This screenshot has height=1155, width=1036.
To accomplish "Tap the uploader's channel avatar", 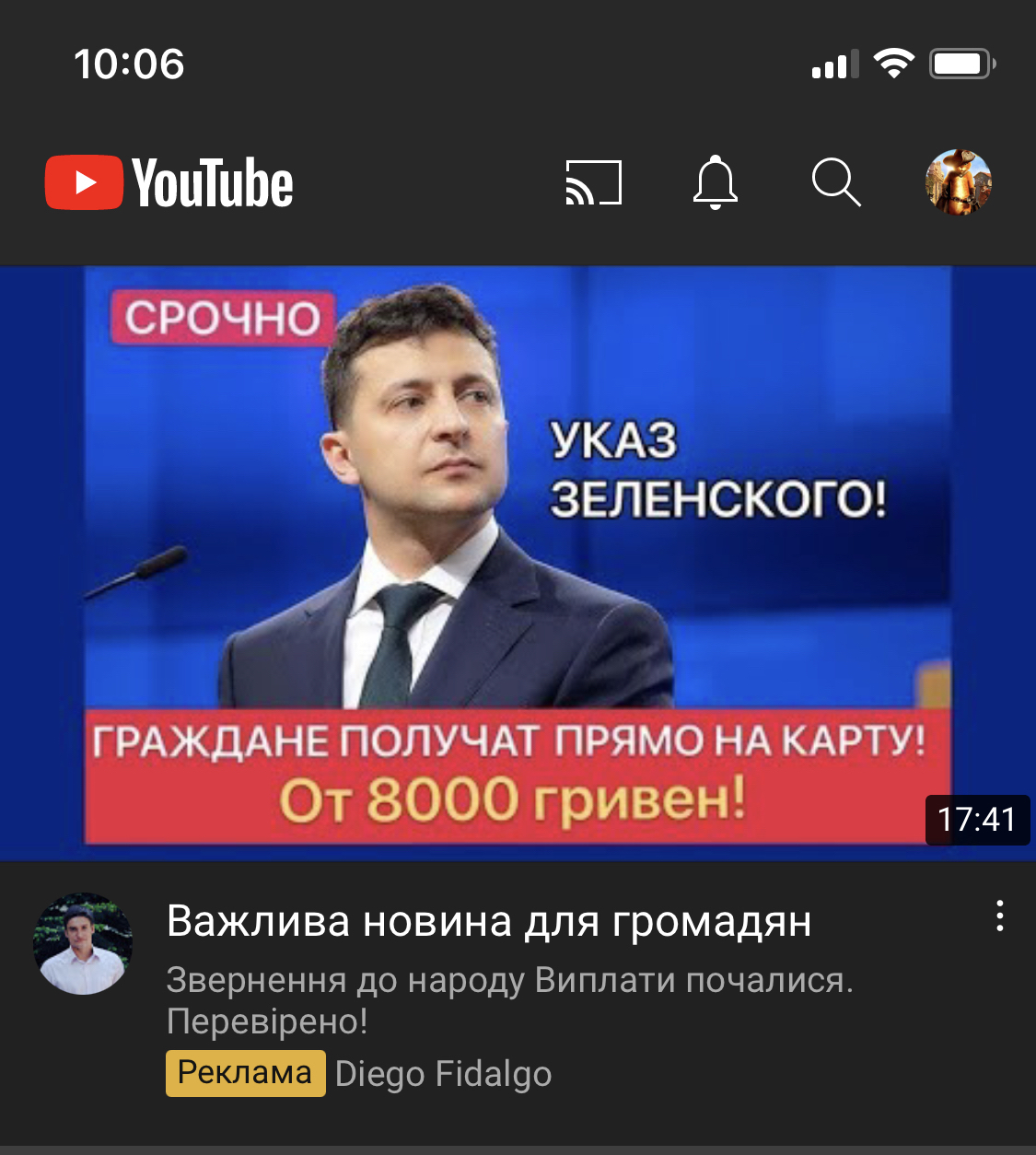I will [x=83, y=943].
